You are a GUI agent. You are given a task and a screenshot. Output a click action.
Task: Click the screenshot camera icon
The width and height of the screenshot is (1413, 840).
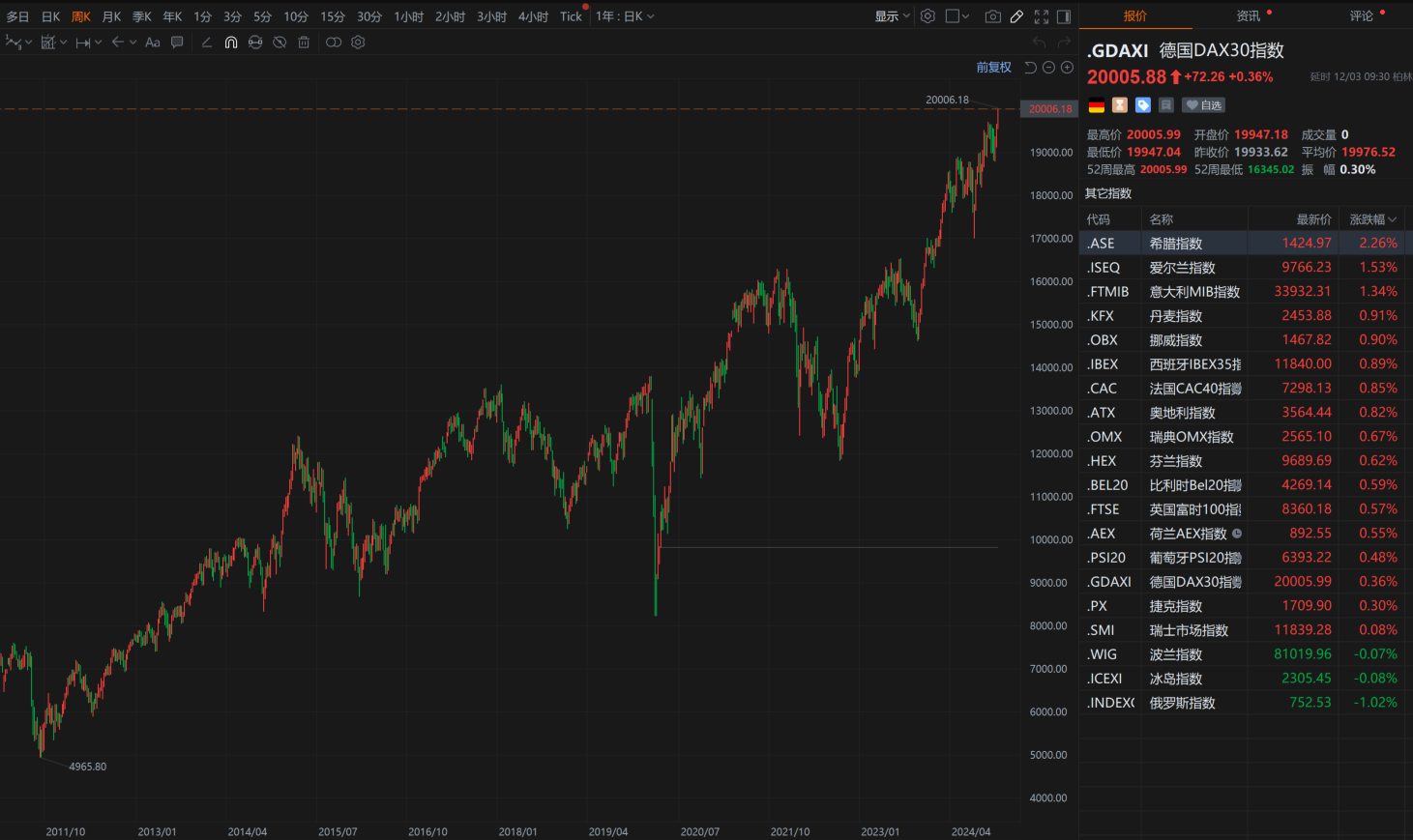tap(992, 16)
